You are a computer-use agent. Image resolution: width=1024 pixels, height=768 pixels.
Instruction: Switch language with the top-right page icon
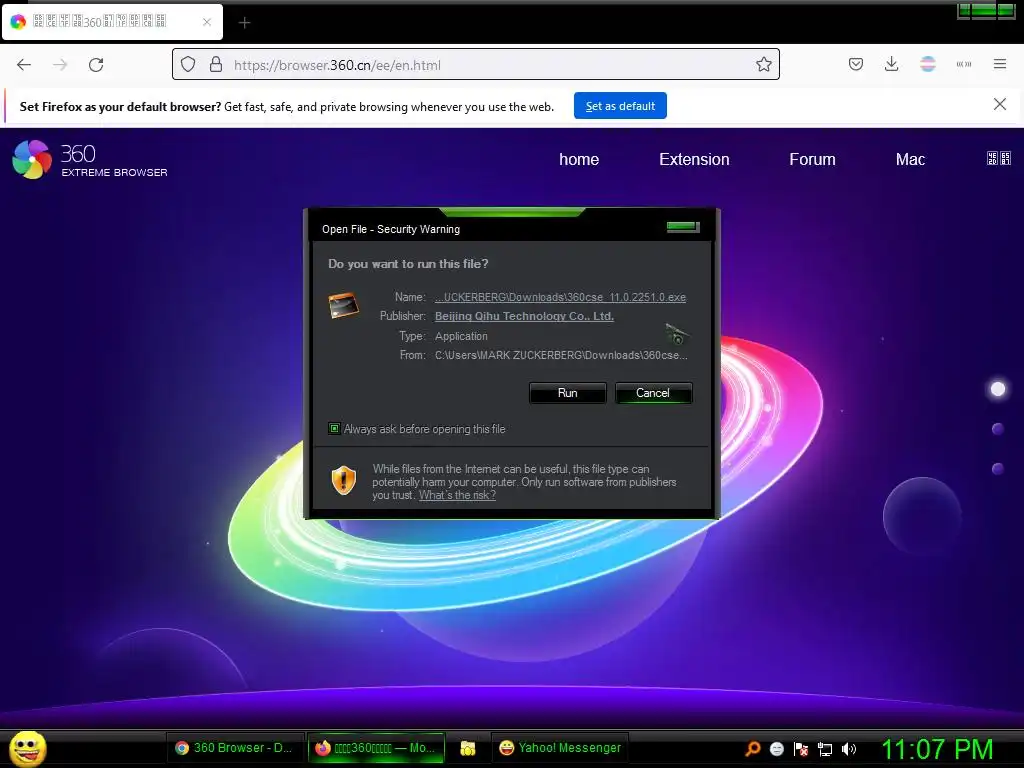point(999,158)
